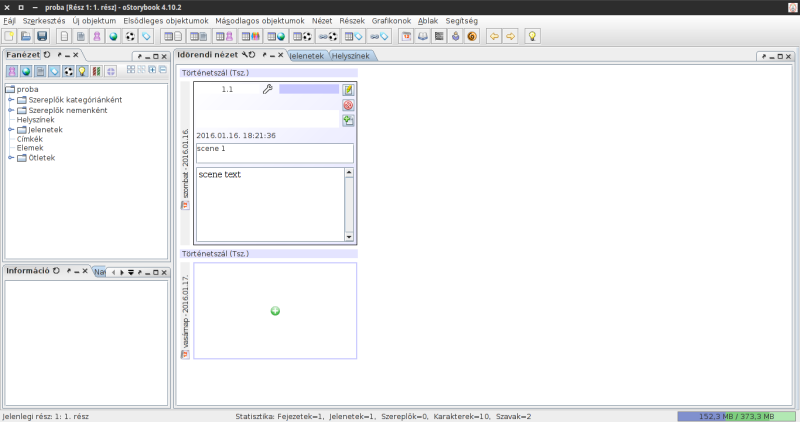Expand all tree nodes with plus icon
This screenshot has height=422, width=800.
coord(152,69)
